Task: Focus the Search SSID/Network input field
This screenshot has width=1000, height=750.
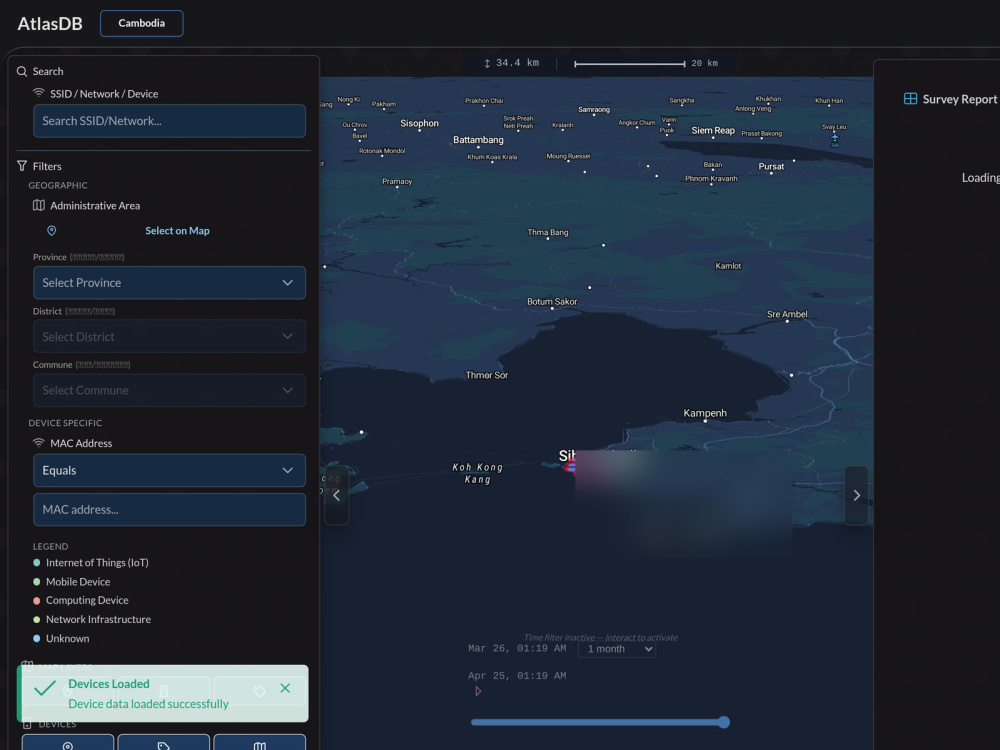Action: click(169, 121)
